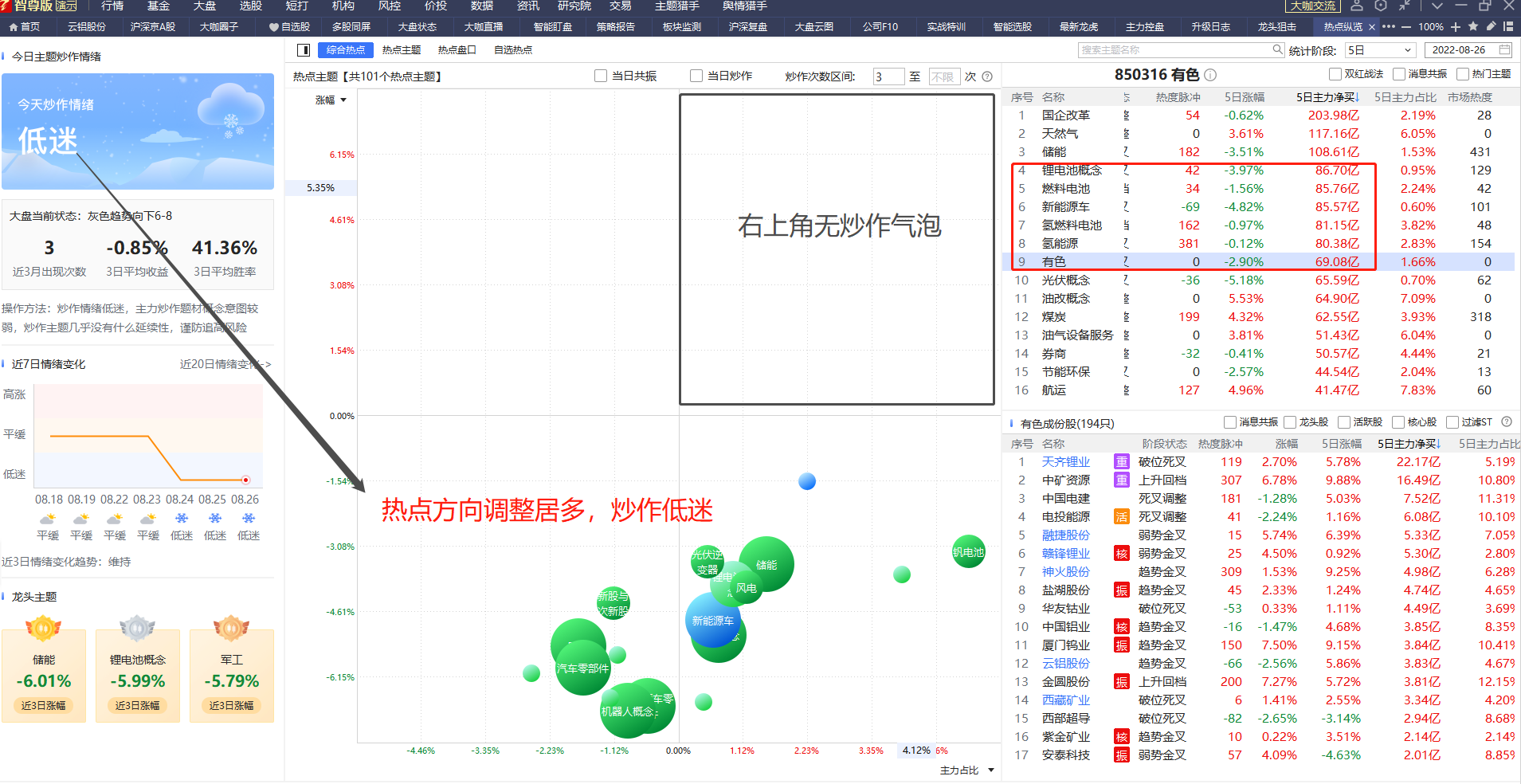Click the 重 tag for 天齐锂业
Viewport: 1521px width, 784px height.
[x=1122, y=462]
